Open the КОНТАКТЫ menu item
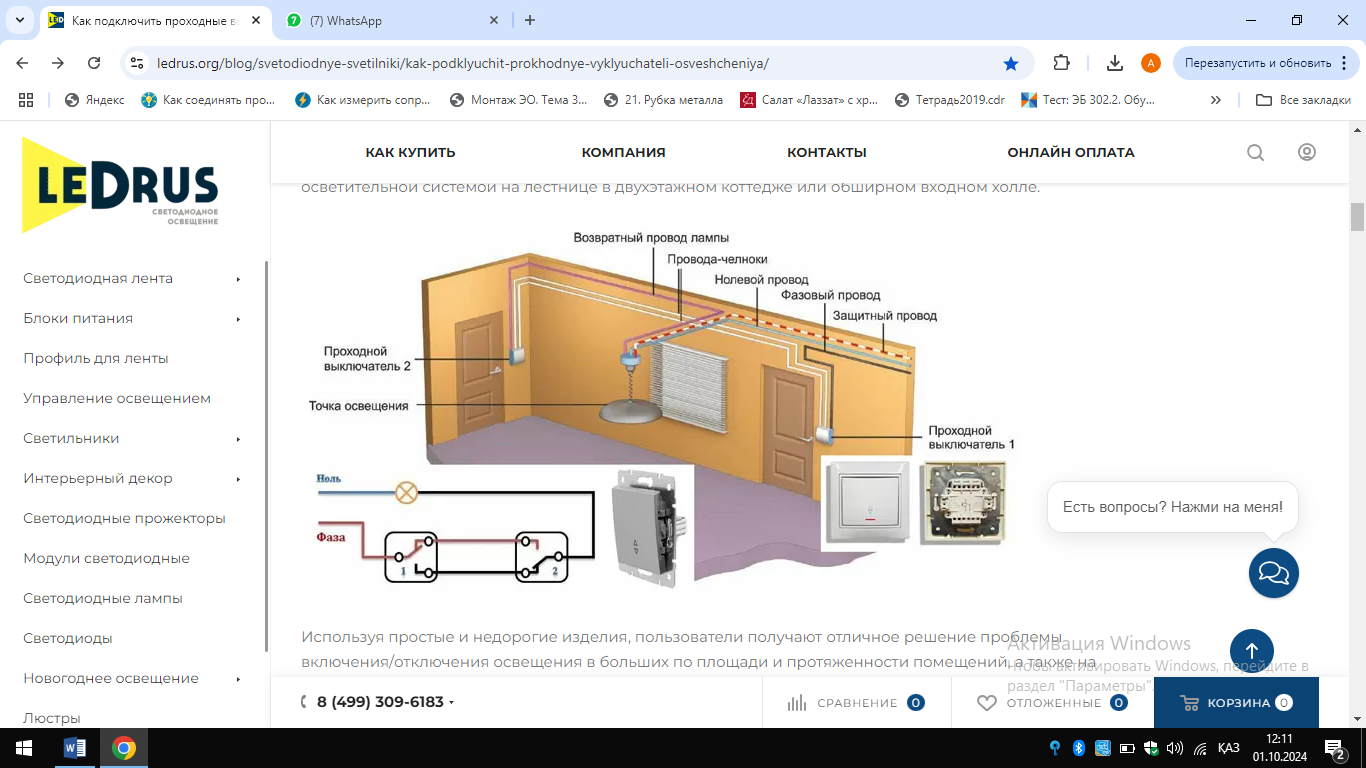The width and height of the screenshot is (1366, 768). pos(827,153)
